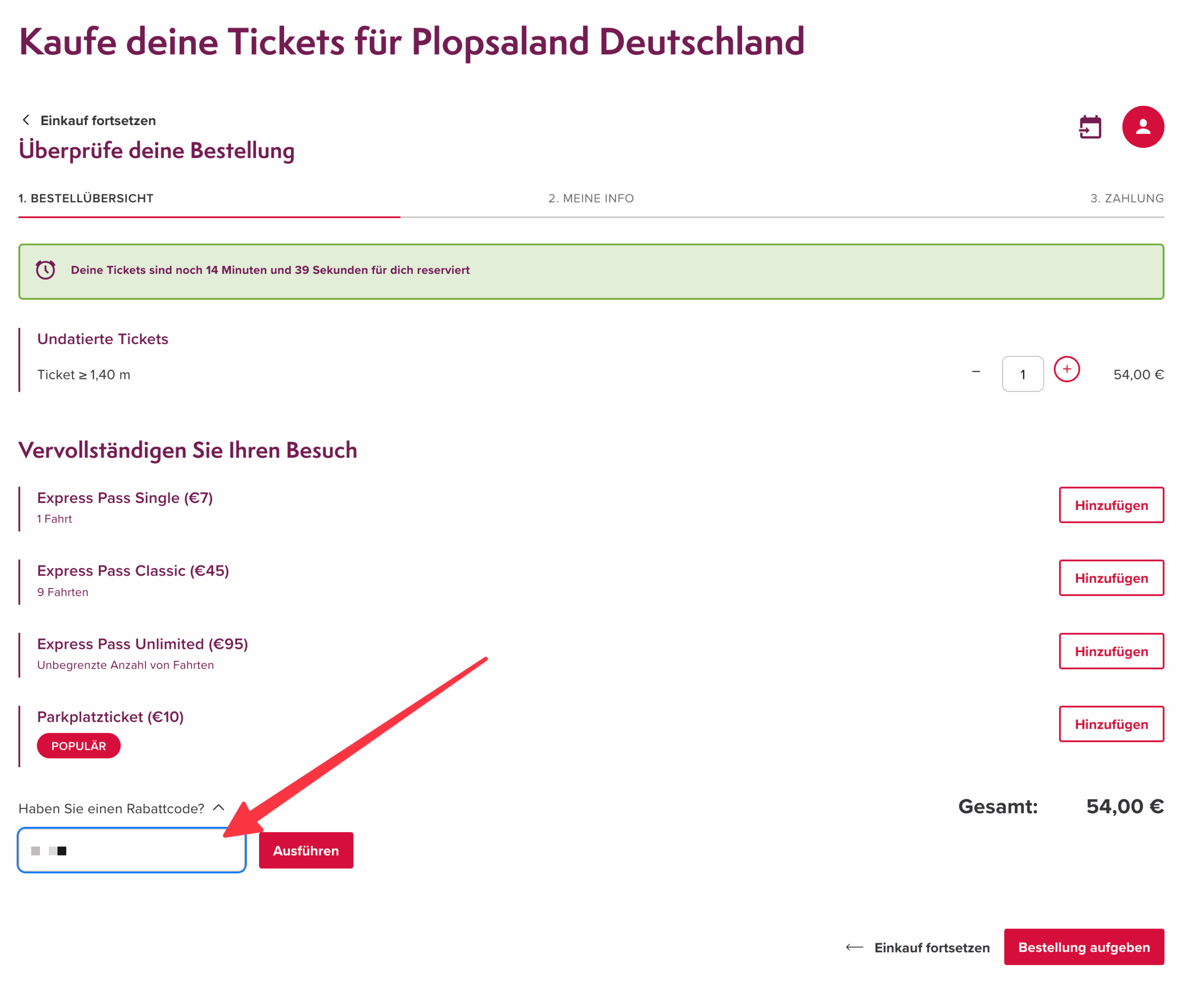Add Express Pass Unlimited to order

[1111, 652]
